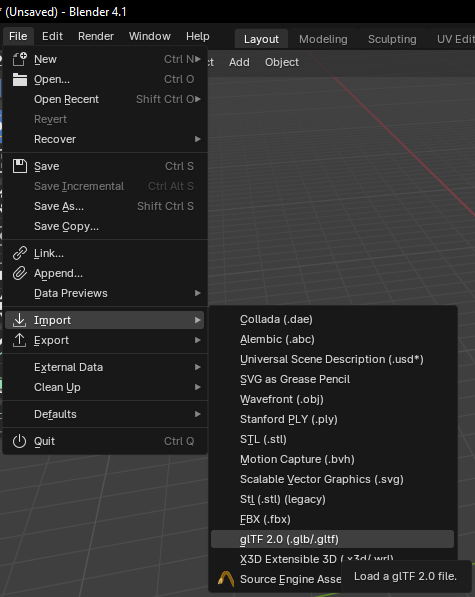Choose Open... from the File menu

[x=105, y=80]
